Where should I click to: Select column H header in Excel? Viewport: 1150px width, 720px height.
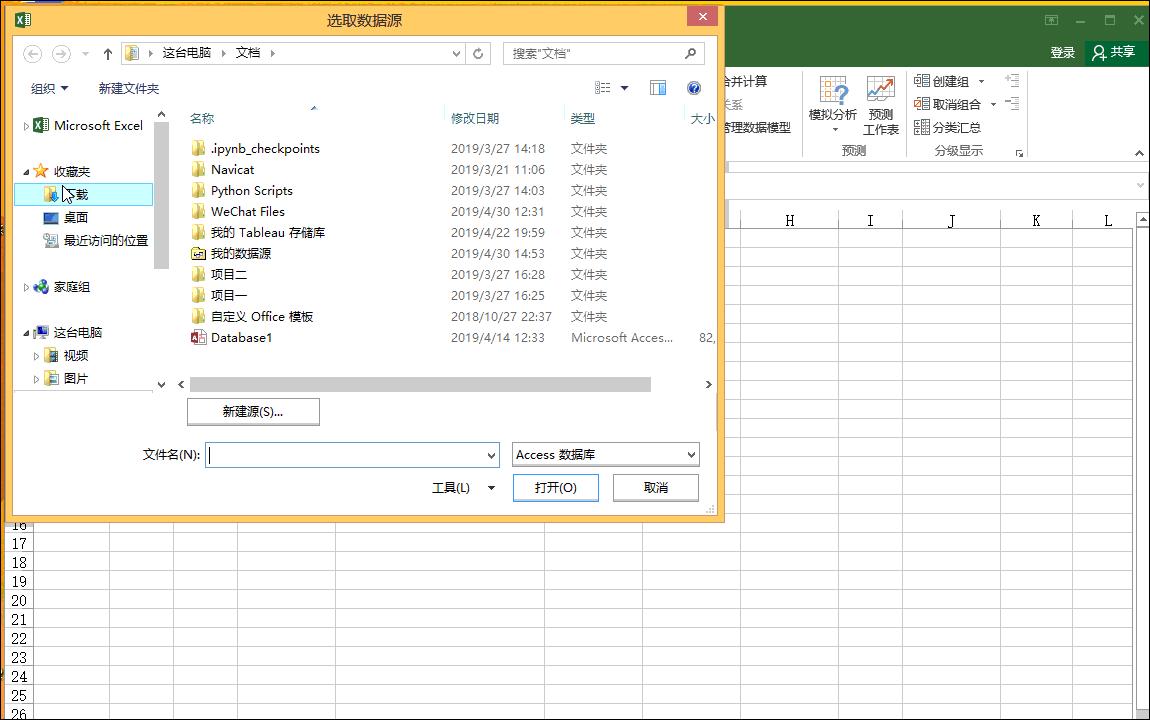[789, 221]
